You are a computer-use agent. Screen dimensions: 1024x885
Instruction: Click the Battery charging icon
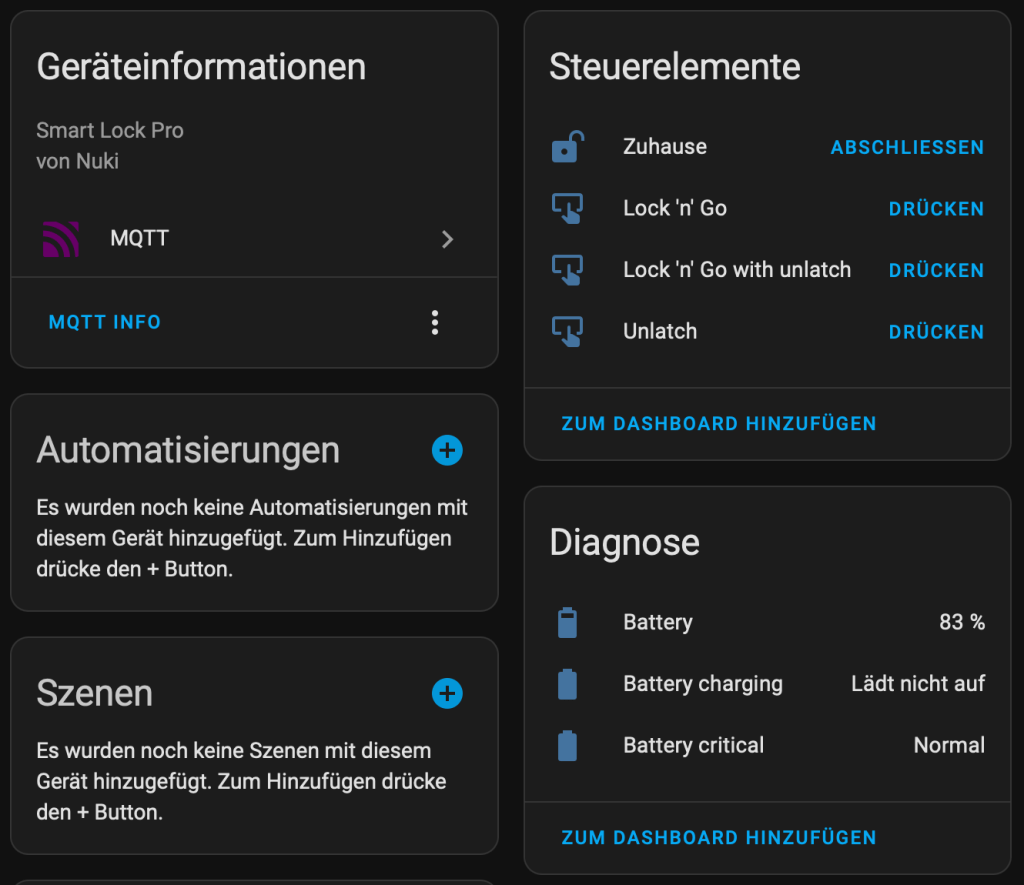(x=568, y=683)
